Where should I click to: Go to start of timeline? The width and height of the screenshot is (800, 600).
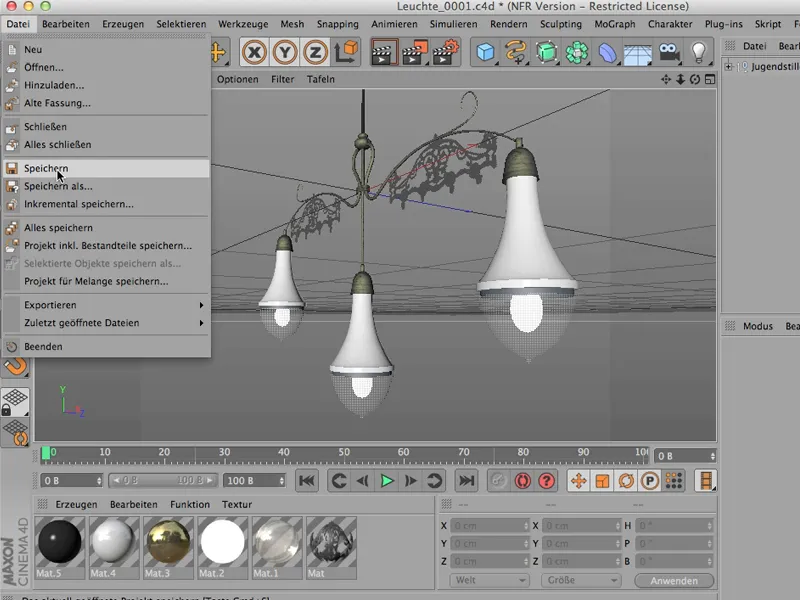click(x=307, y=481)
